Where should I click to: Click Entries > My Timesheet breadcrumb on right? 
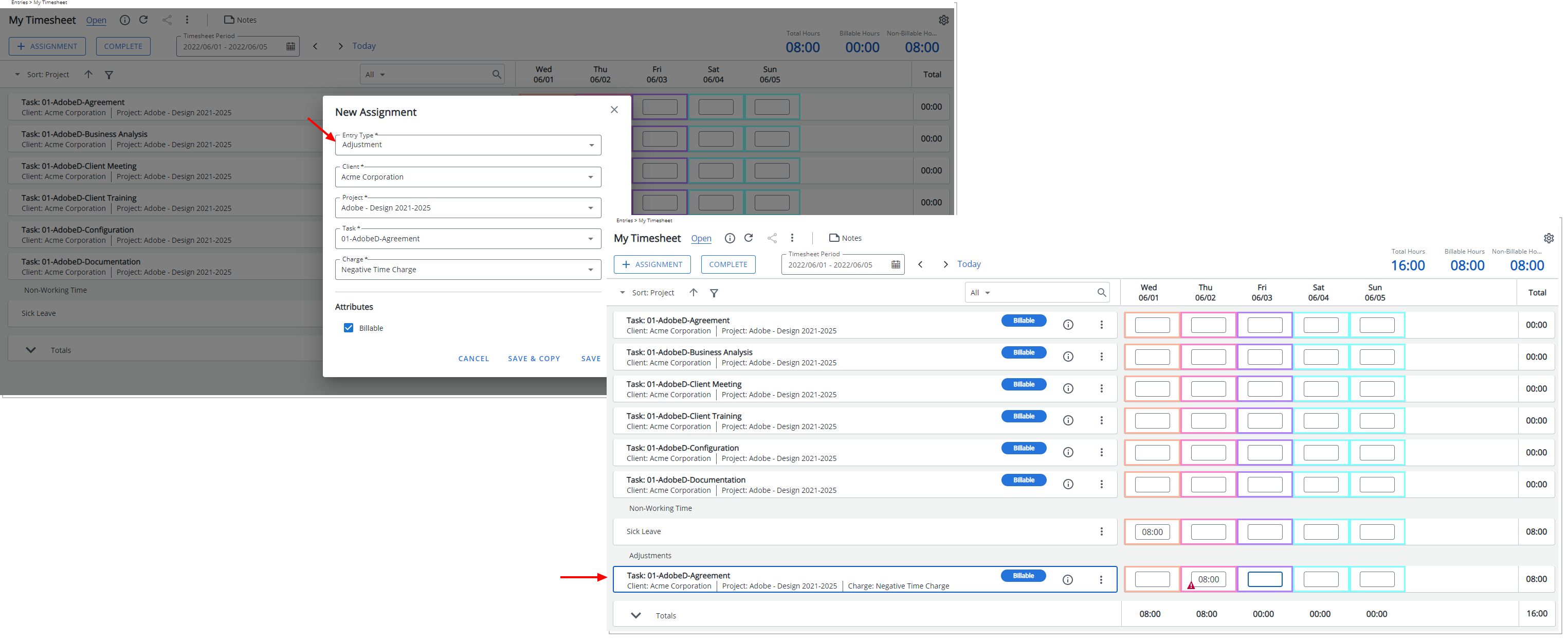644,220
